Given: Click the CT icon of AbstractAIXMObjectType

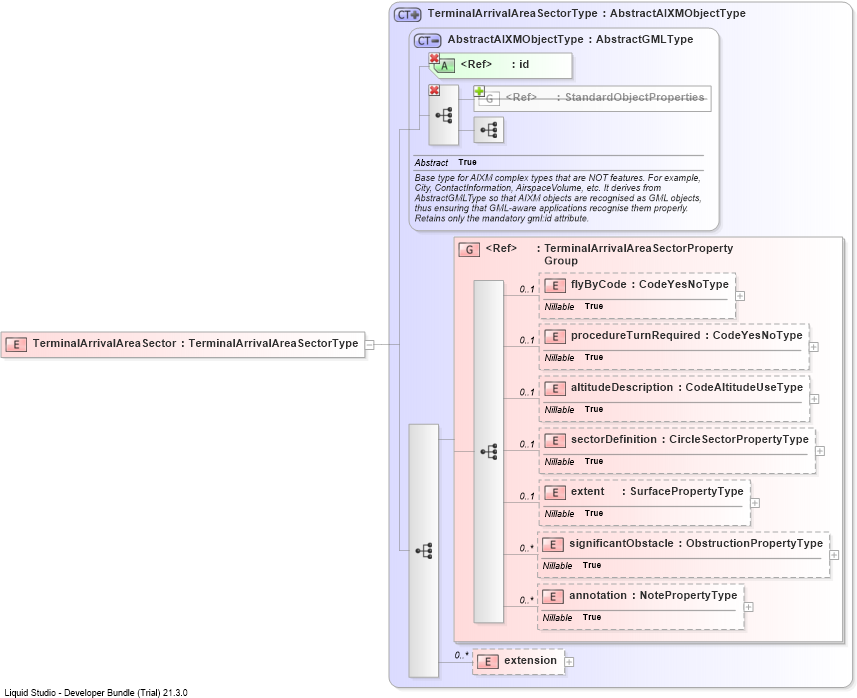Looking at the screenshot, I should [x=428, y=40].
